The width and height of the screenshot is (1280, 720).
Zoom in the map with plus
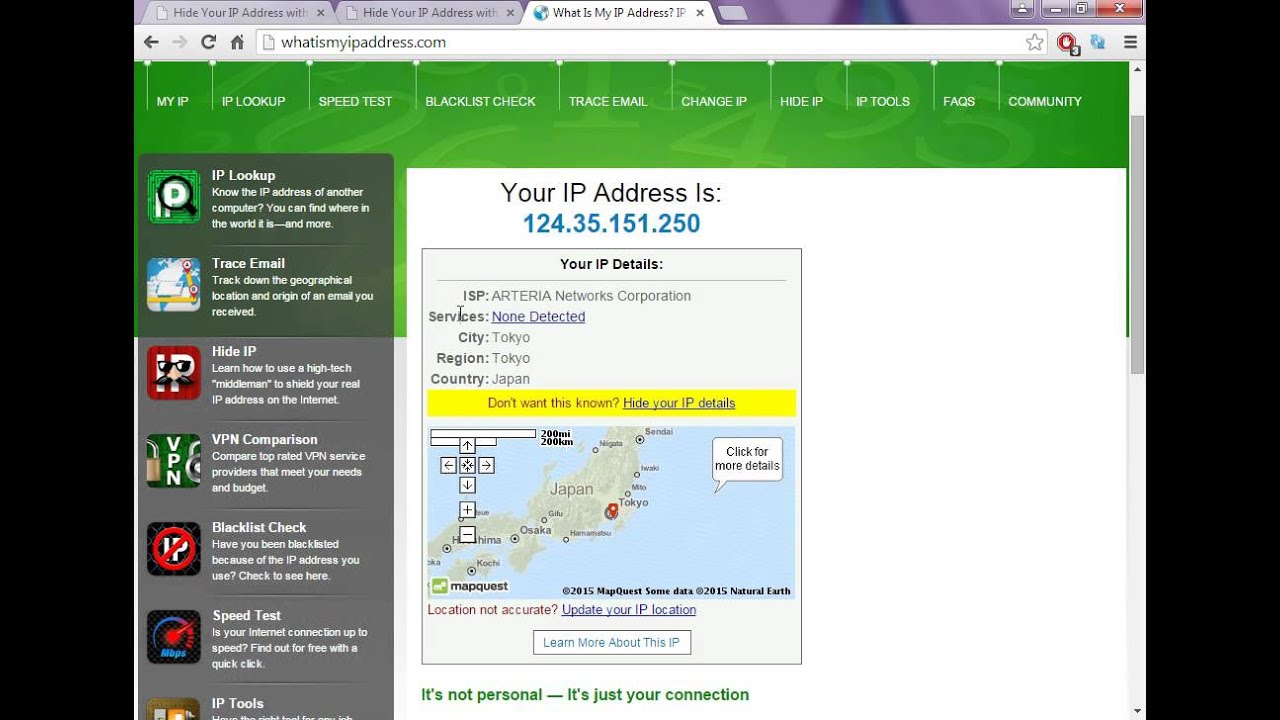click(467, 510)
